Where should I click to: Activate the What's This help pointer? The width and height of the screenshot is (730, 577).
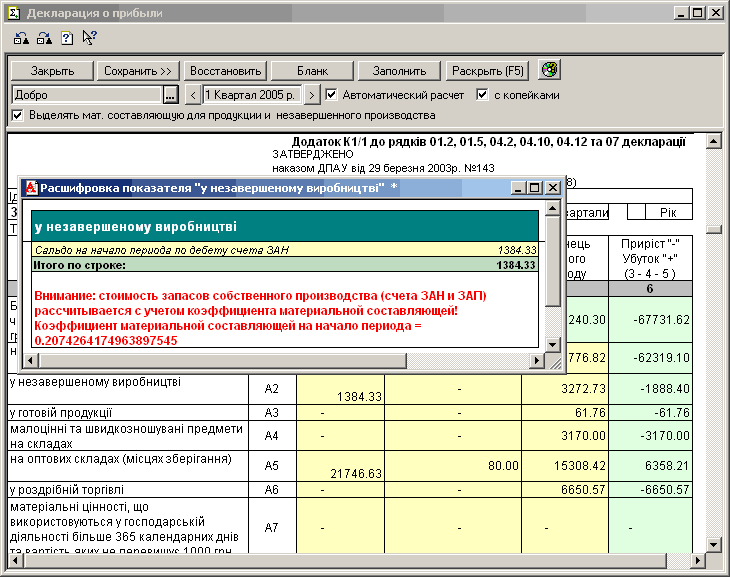[x=89, y=38]
